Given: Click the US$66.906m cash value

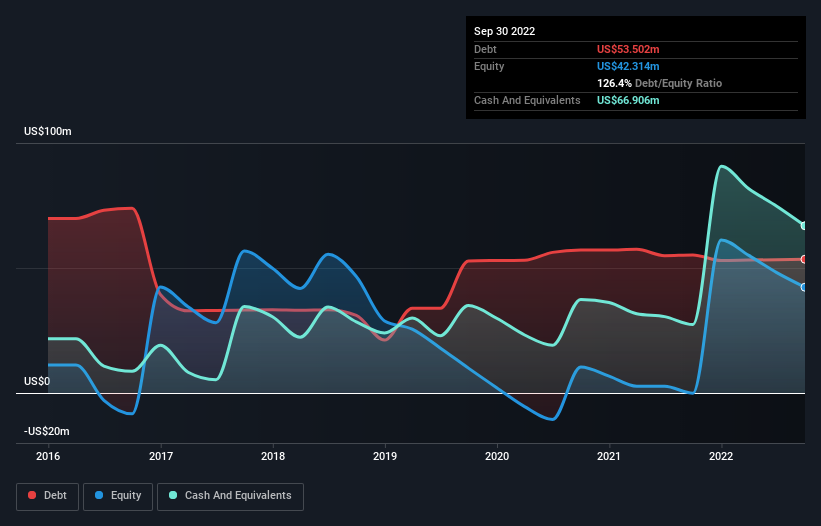Looking at the screenshot, I should 628,100.
